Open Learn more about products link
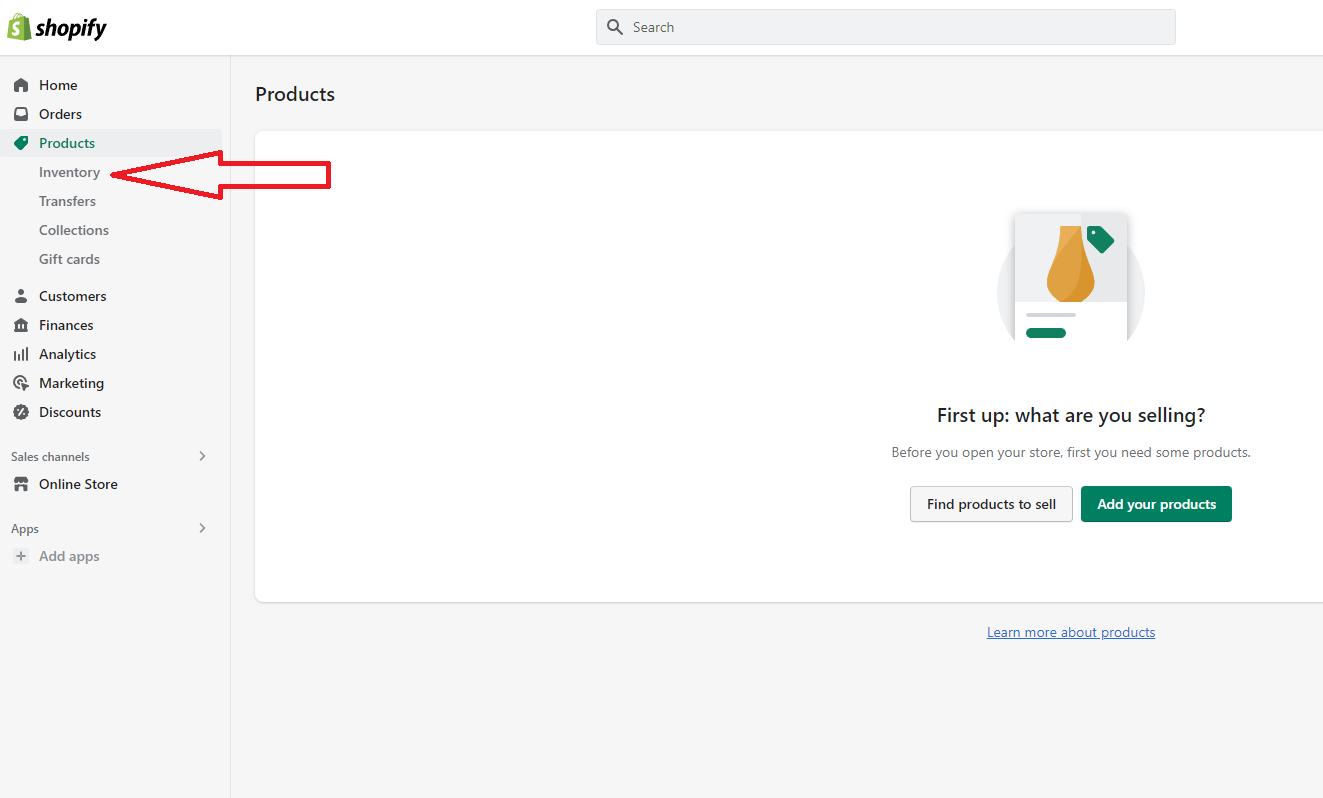This screenshot has width=1323, height=798. [1071, 632]
